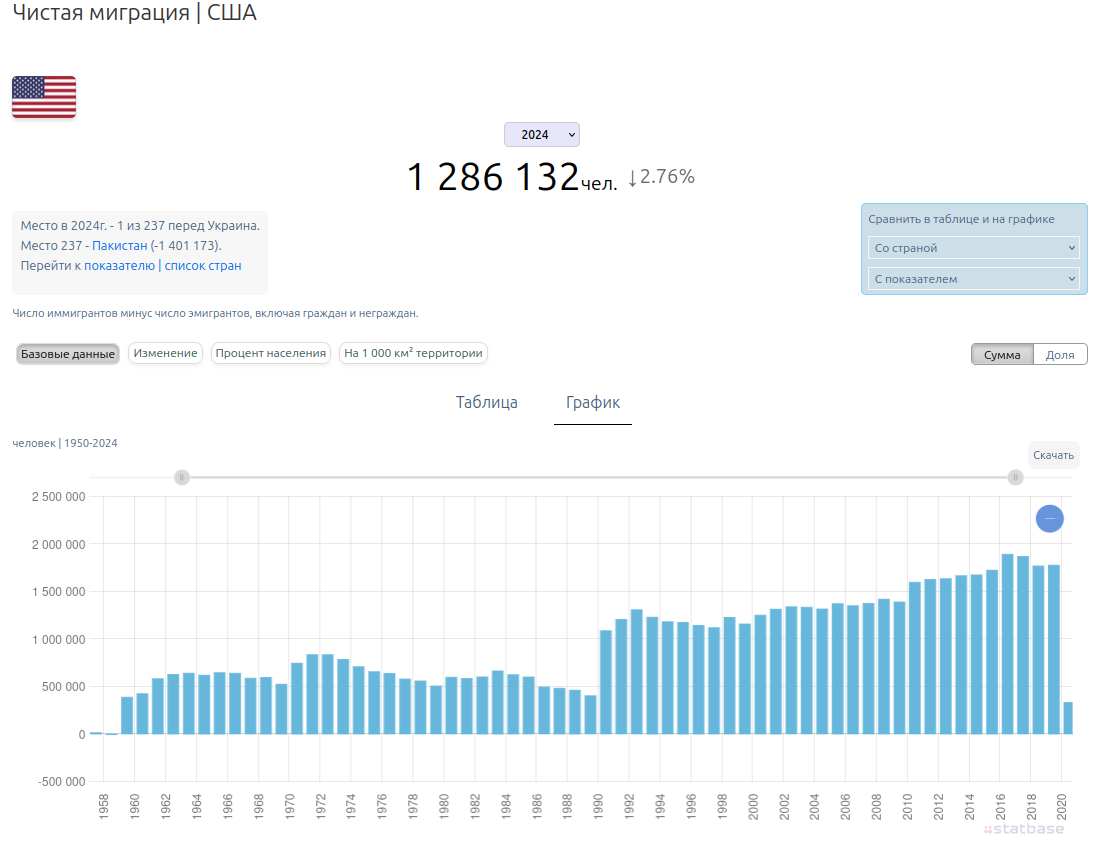This screenshot has height=845, width=1102.
Task: Click the blue round zoom-out button
Action: (1049, 519)
